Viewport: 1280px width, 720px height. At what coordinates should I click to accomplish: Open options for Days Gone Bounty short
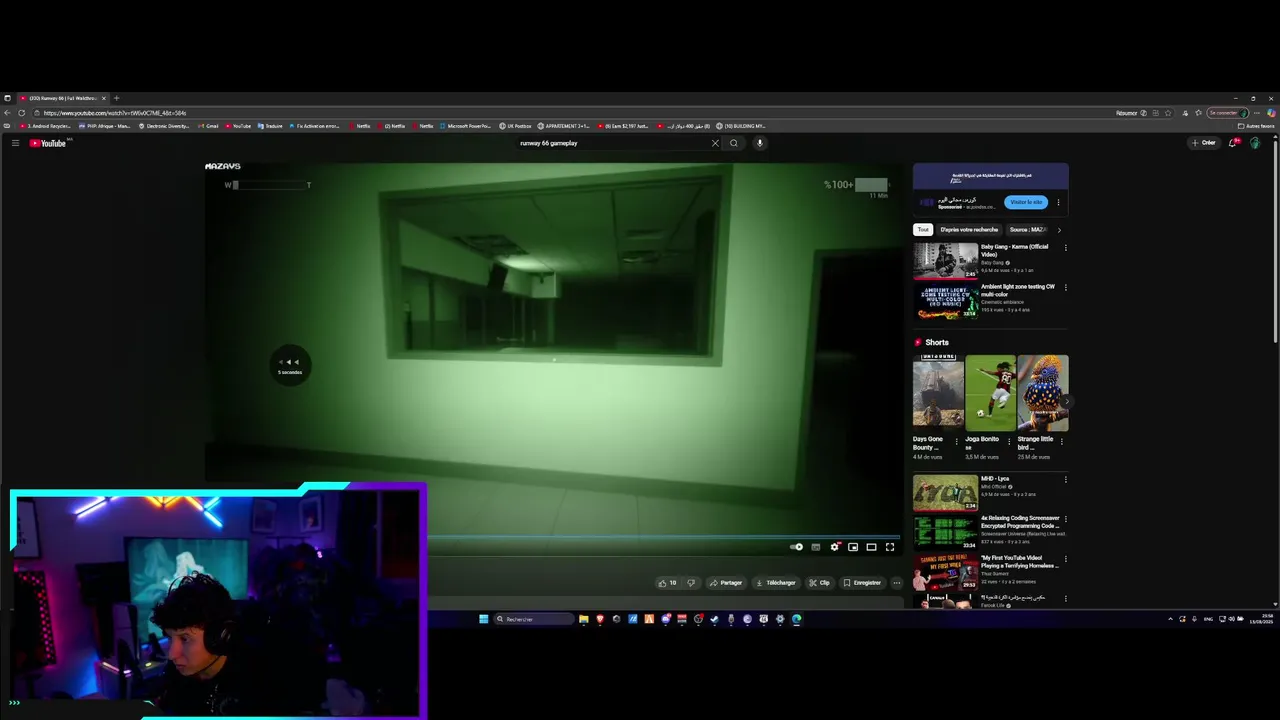957,441
